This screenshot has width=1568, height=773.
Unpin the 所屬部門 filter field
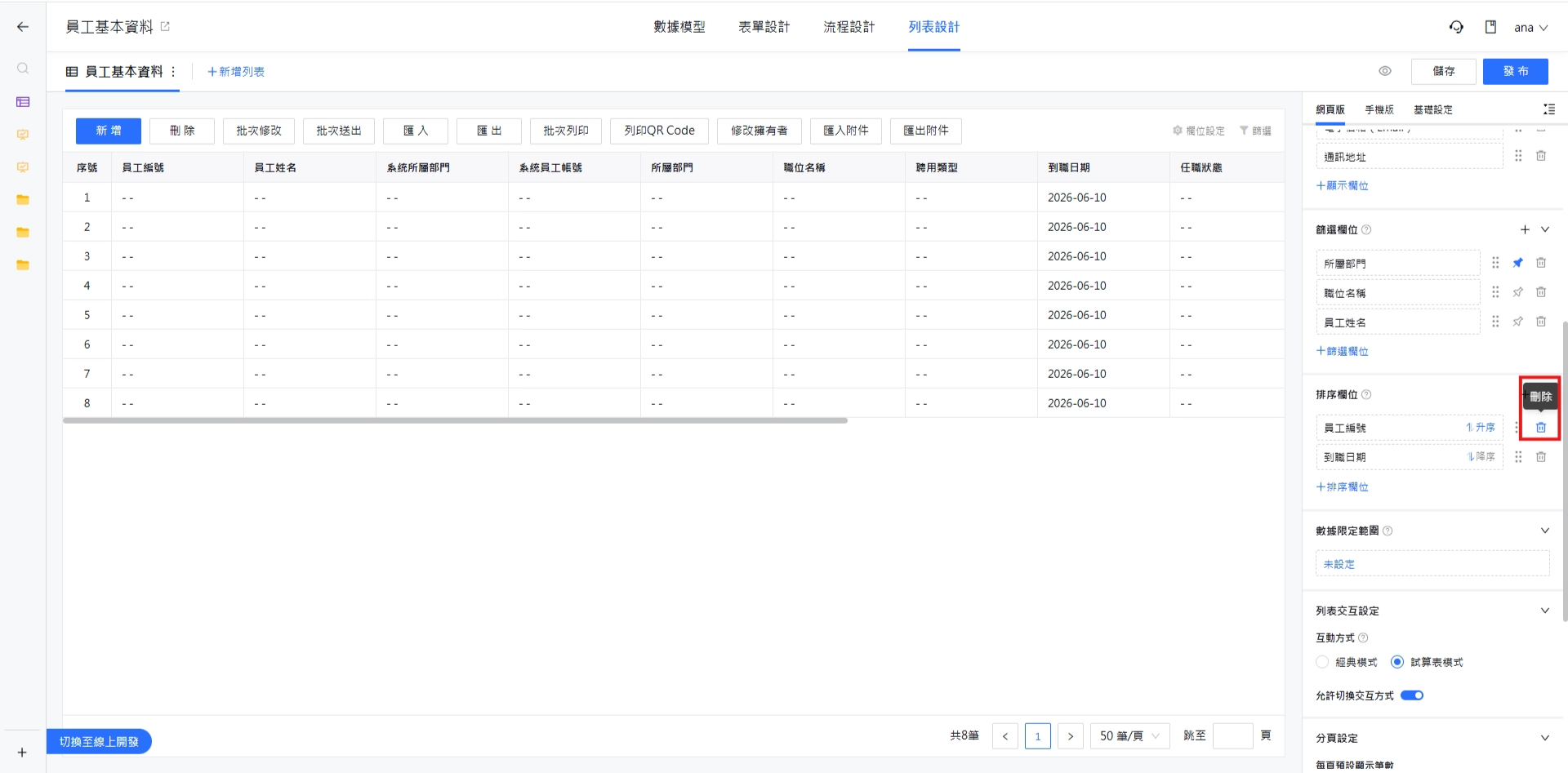[1517, 263]
